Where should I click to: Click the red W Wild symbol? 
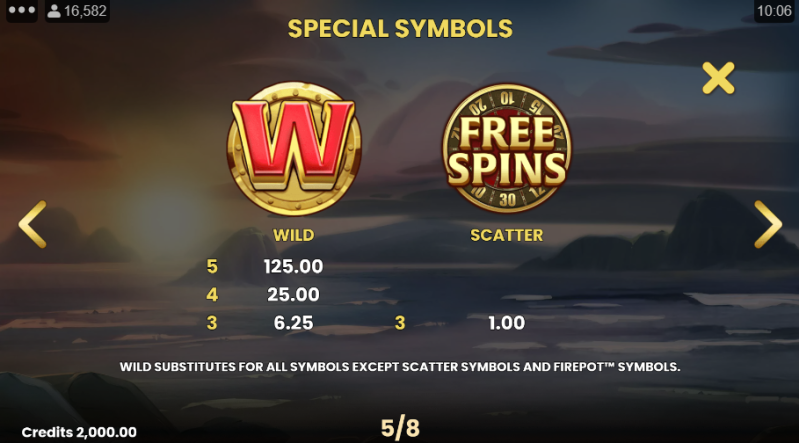pyautogui.click(x=294, y=148)
